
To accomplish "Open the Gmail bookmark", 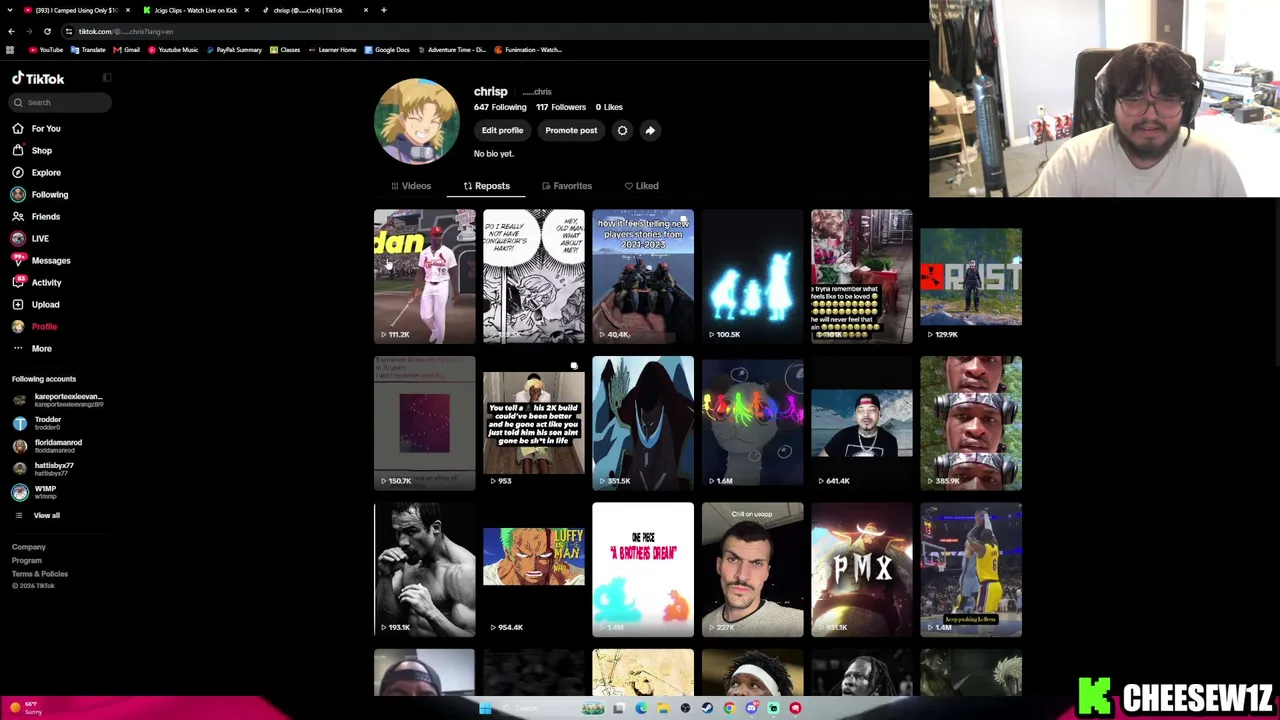I will 127,49.
